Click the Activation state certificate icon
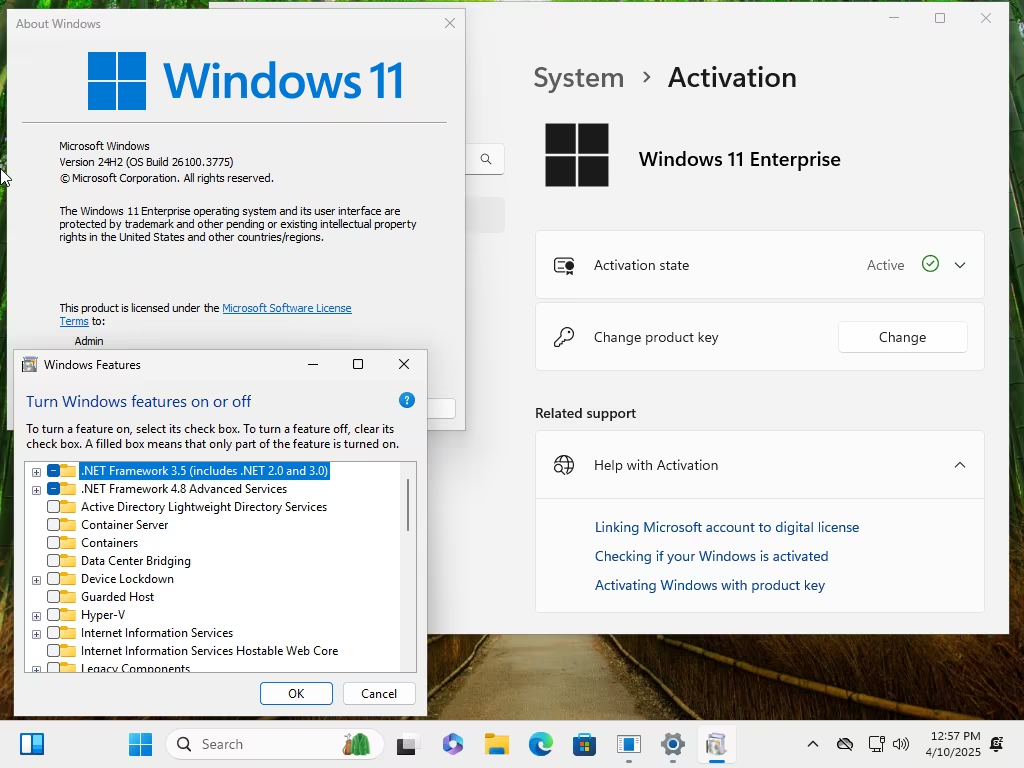 564,265
